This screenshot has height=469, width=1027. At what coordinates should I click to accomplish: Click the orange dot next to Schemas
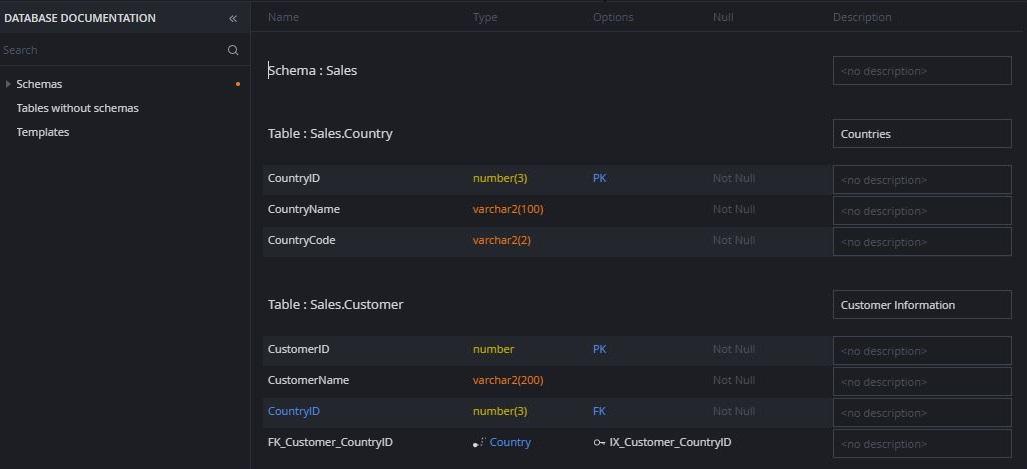(x=238, y=84)
